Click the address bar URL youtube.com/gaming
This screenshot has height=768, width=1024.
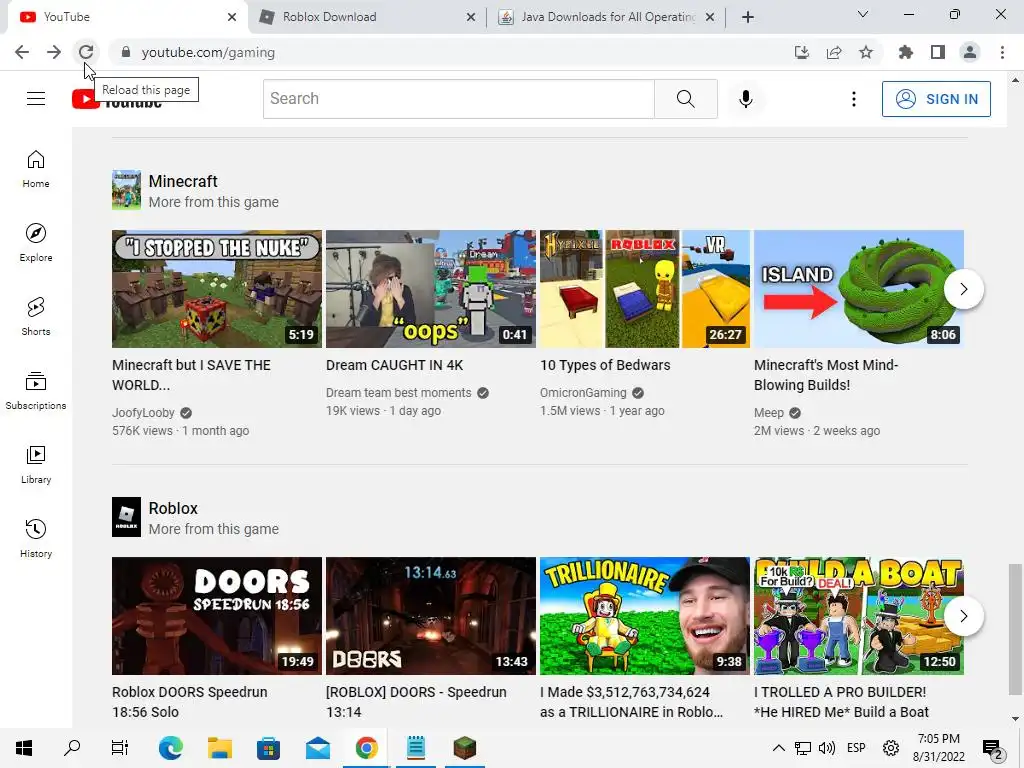(x=208, y=52)
